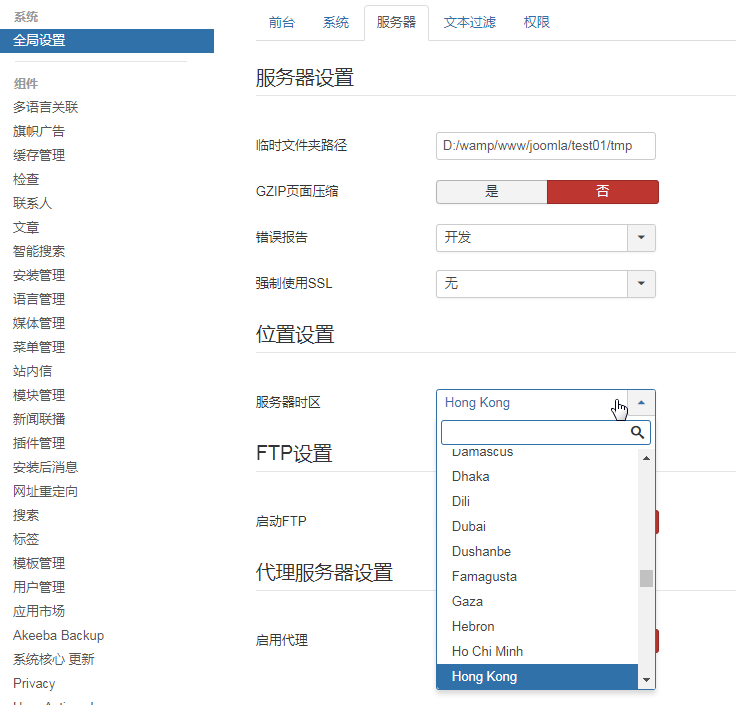The height and width of the screenshot is (705, 736).
Task: Open the 文本过滤 tab
Action: 470,22
